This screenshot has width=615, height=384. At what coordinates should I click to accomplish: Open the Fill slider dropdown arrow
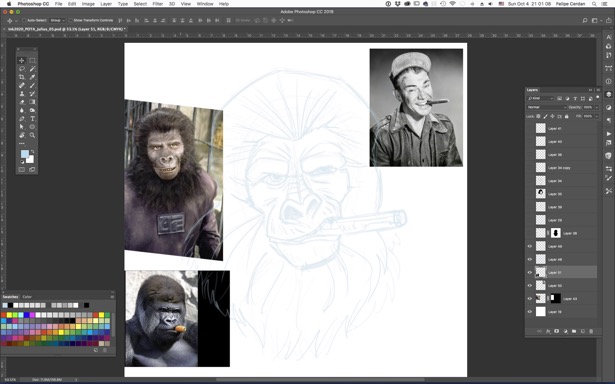click(597, 116)
